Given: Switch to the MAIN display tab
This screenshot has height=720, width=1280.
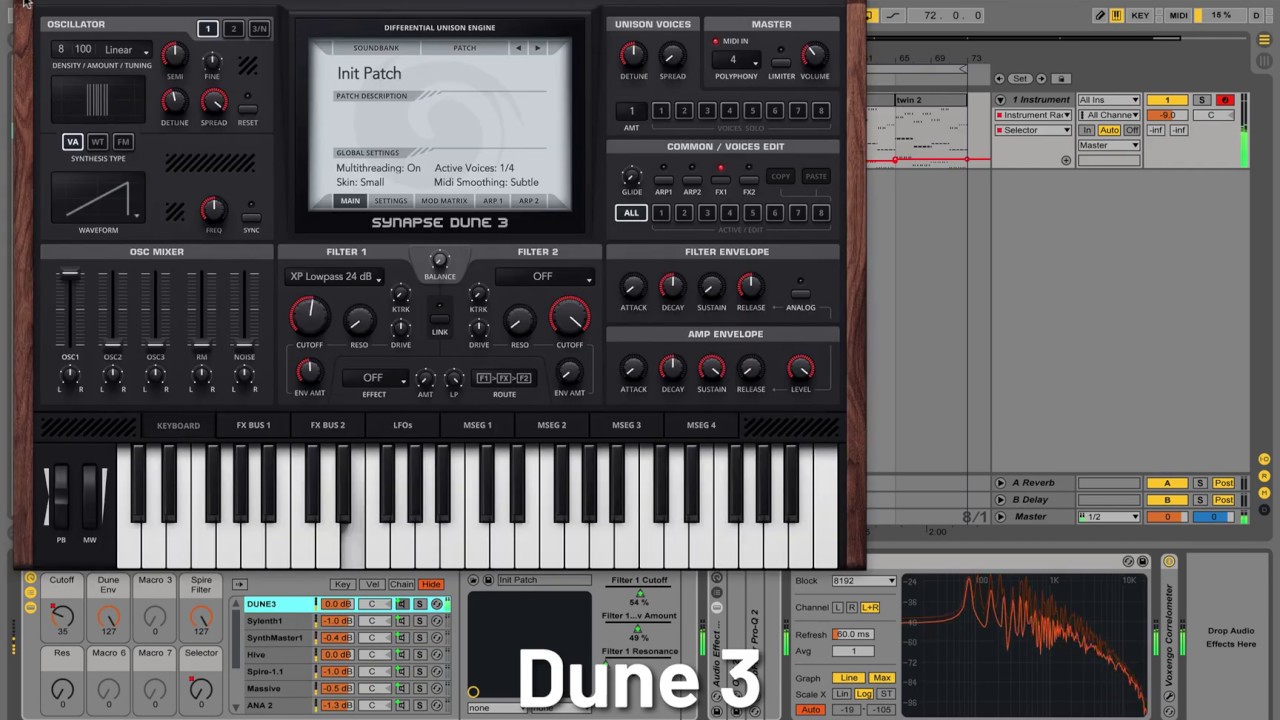Looking at the screenshot, I should point(350,201).
